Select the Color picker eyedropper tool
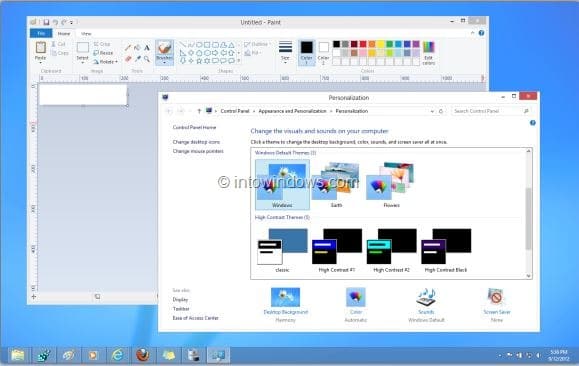Screen dimensions: 579x366 [137, 59]
